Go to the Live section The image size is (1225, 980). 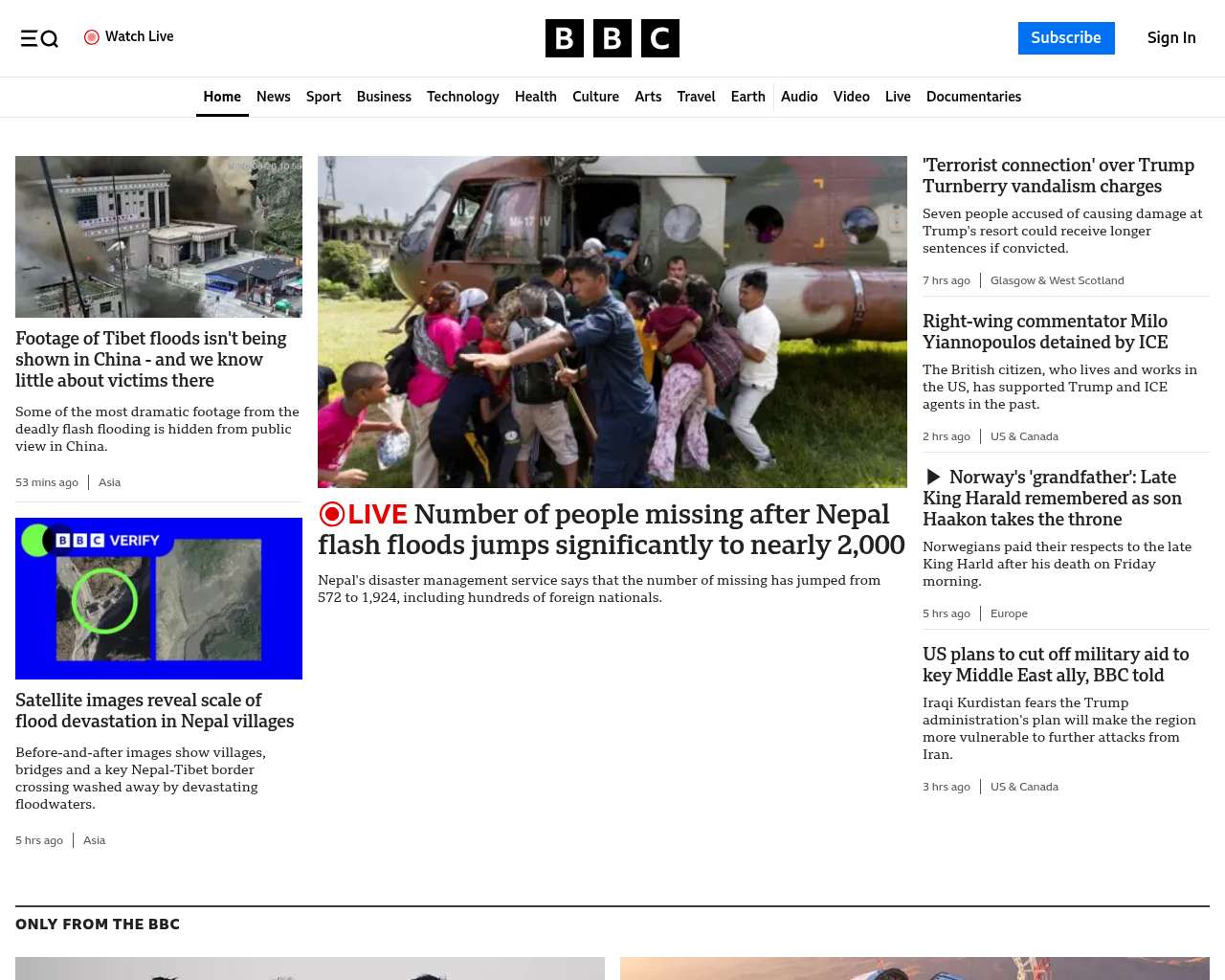(898, 97)
